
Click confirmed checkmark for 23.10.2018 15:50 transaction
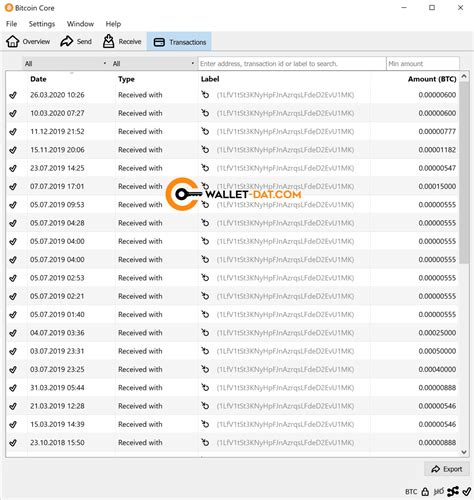13,443
